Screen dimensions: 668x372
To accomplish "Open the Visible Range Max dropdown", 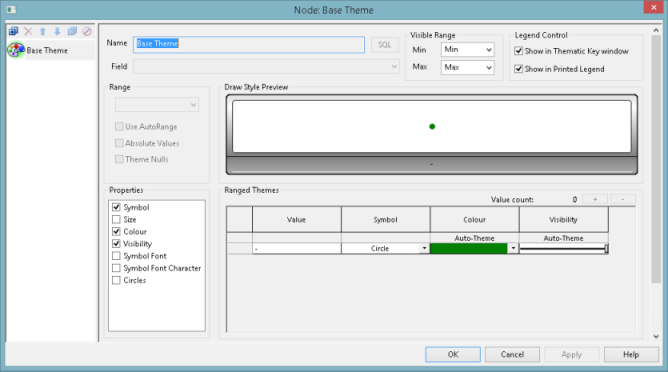I will [467, 67].
